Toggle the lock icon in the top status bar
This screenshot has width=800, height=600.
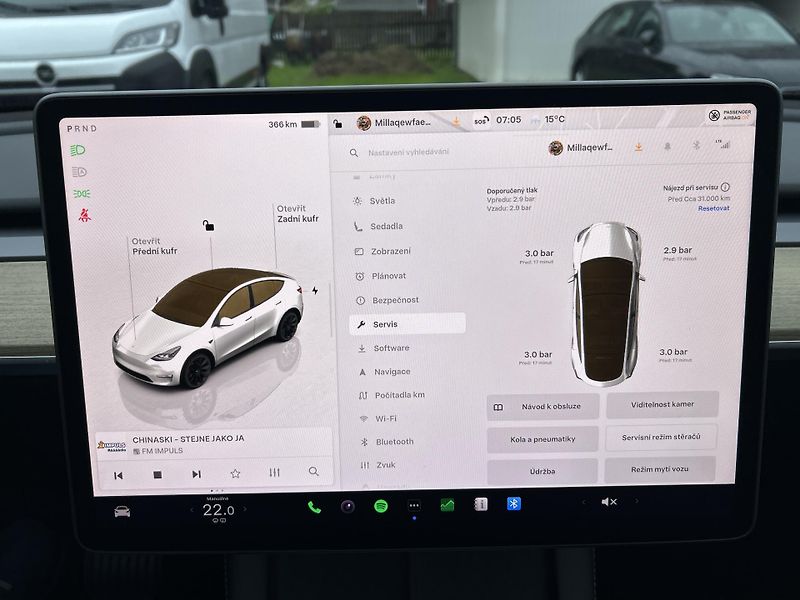point(337,123)
